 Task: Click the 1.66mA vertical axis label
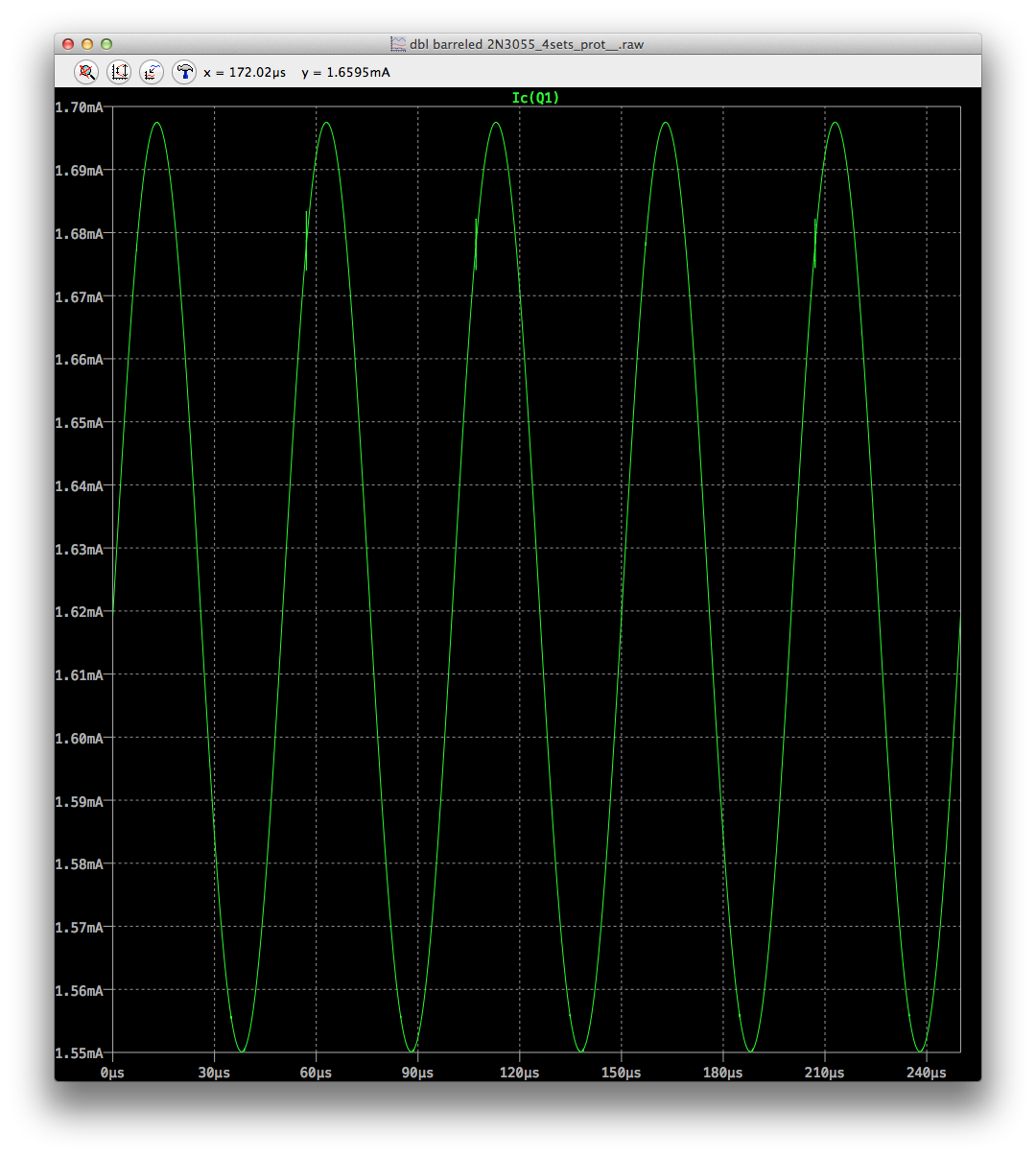(x=79, y=360)
